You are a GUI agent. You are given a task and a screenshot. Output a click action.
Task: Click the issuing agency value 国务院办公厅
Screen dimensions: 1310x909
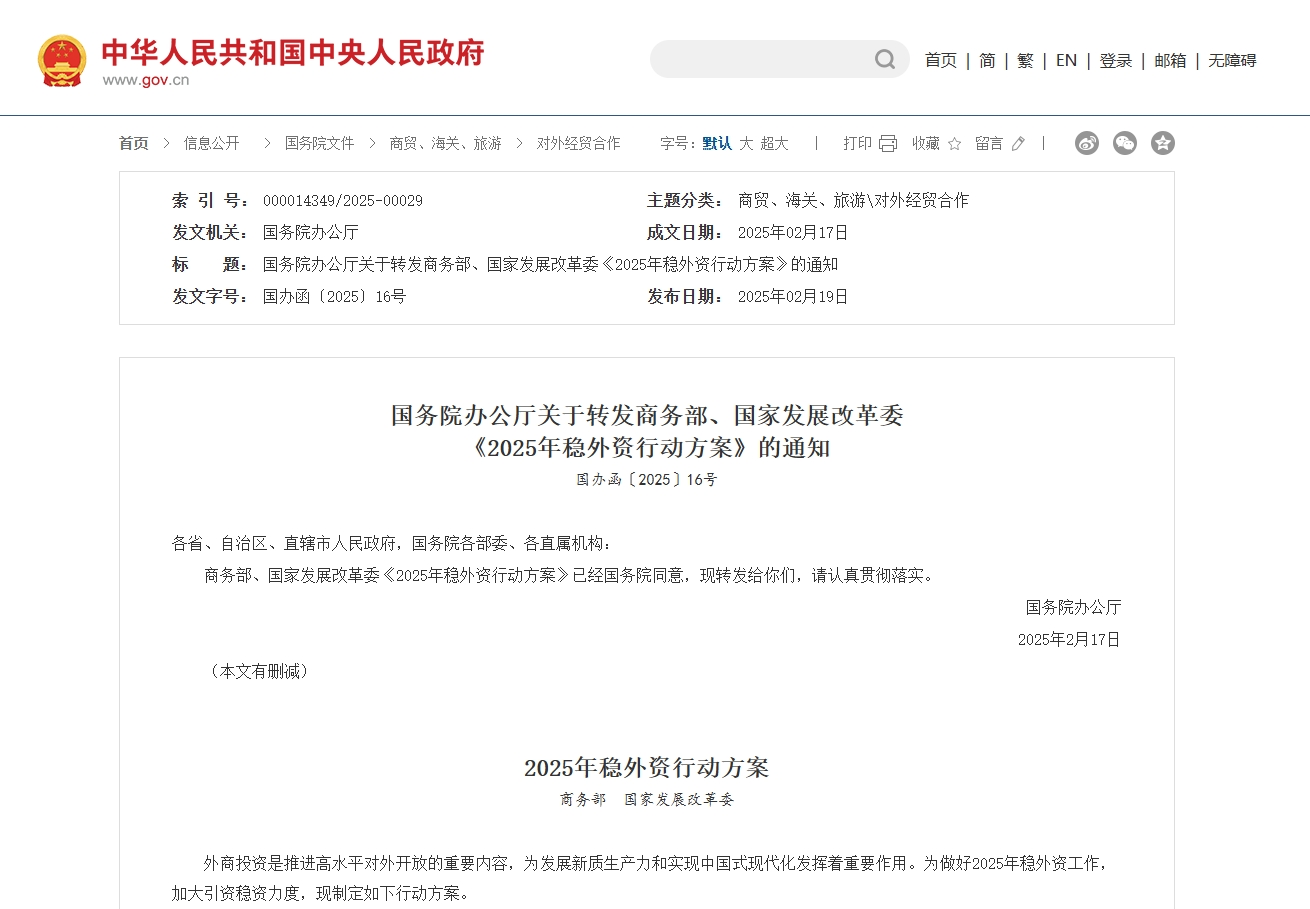311,233
